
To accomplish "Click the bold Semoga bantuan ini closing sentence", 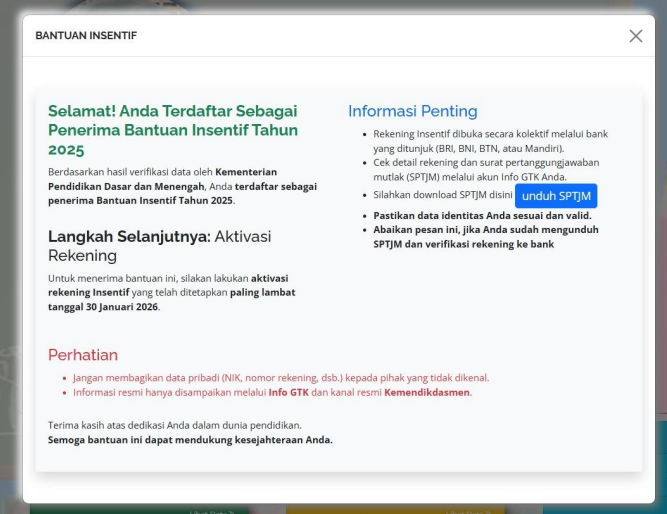I will tap(190, 439).
